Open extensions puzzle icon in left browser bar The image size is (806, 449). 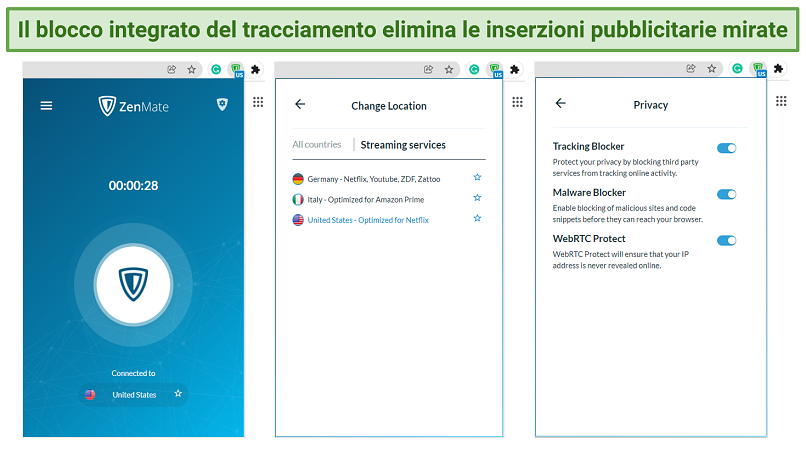255,69
